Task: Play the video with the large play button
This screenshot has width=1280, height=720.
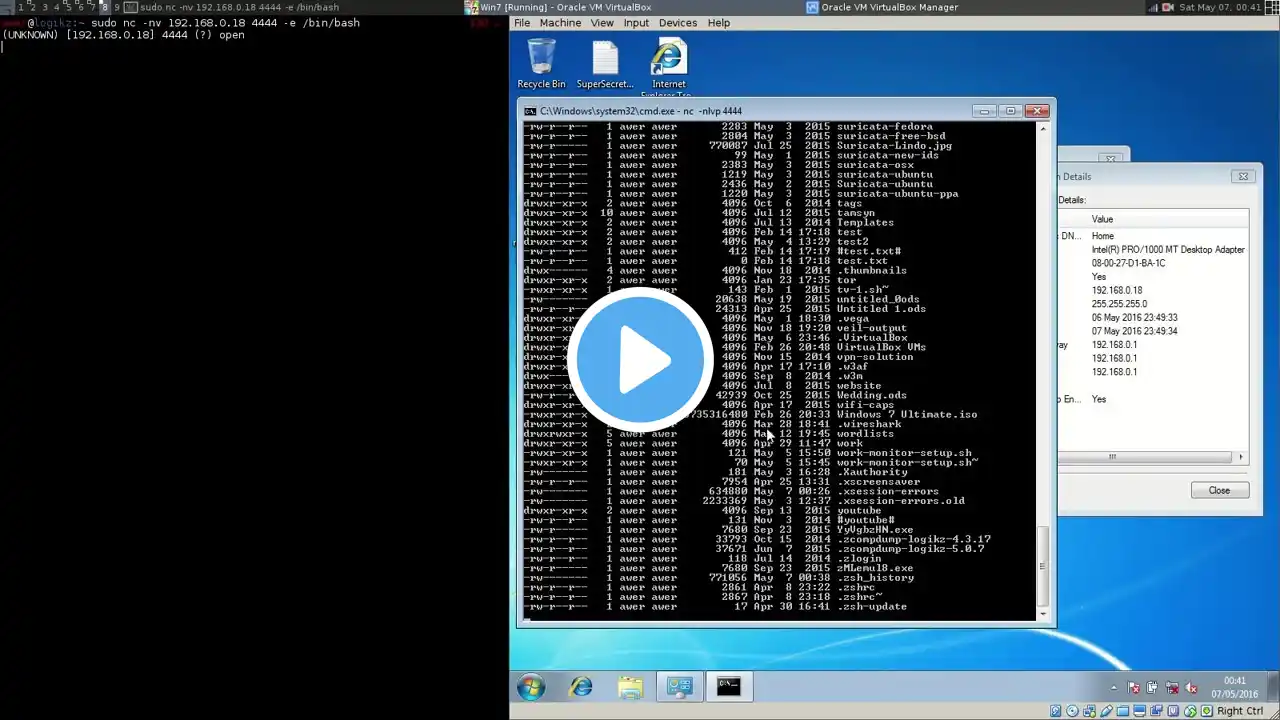Action: [x=640, y=360]
